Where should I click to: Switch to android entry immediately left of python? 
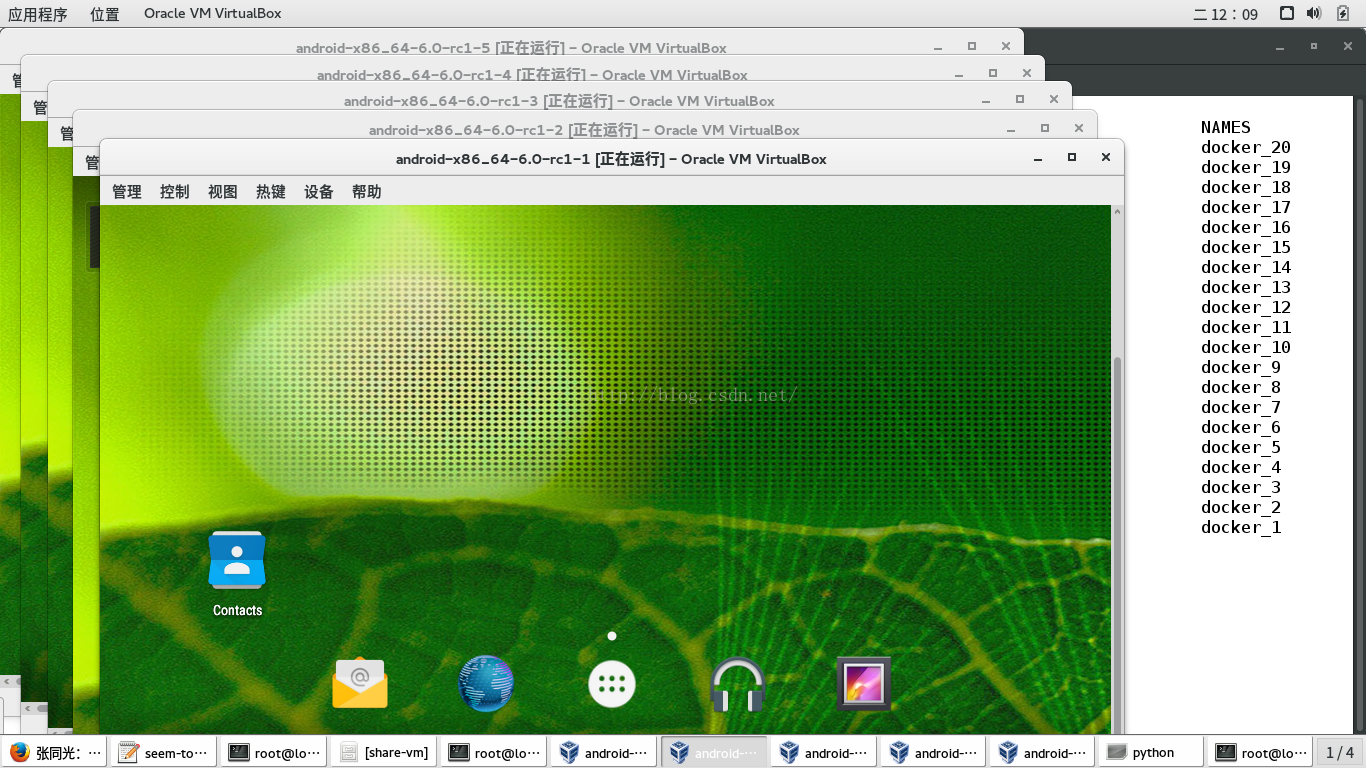[x=1044, y=752]
